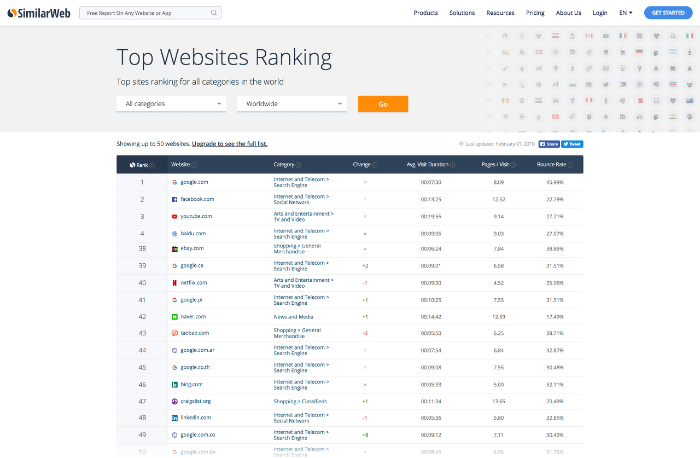This screenshot has width=700, height=458.
Task: Click the linkedin.com favicon icon
Action: click(x=175, y=418)
